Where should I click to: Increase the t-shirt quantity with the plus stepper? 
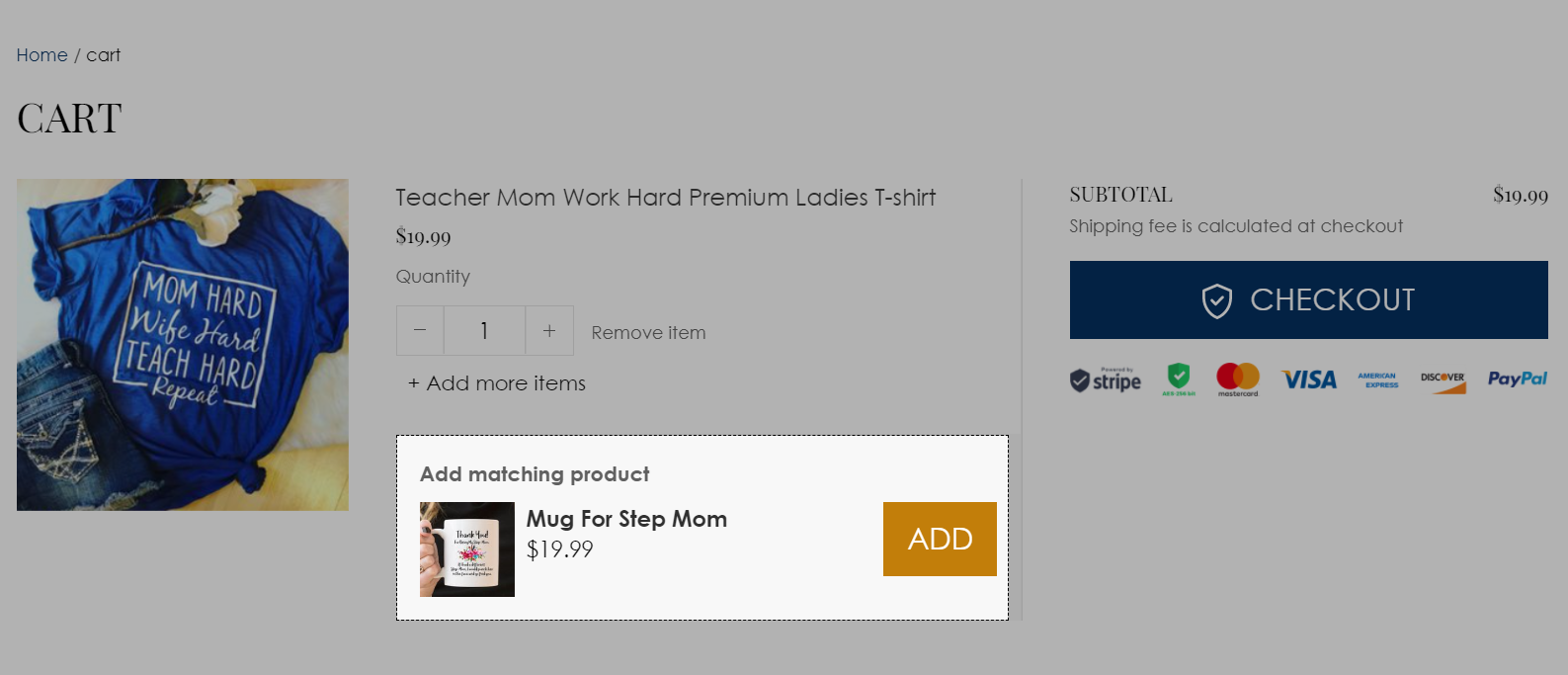549,330
